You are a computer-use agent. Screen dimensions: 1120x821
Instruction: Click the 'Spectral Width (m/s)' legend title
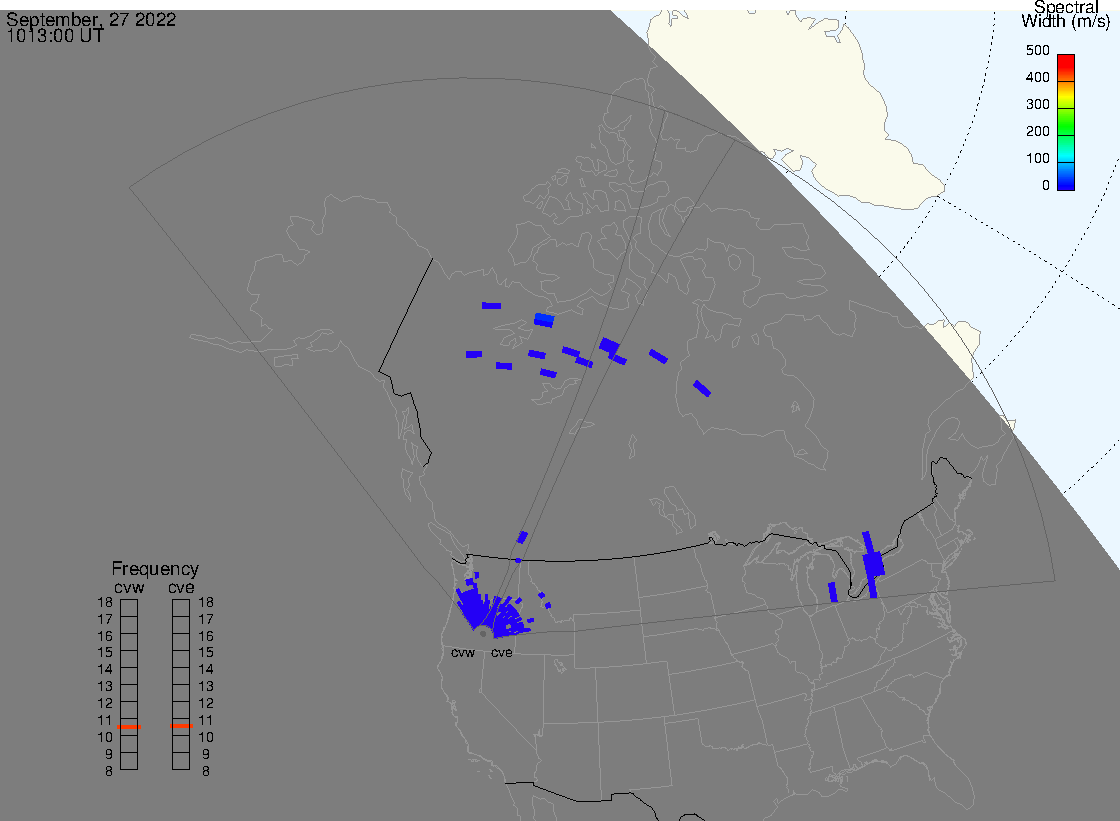click(x=1066, y=14)
